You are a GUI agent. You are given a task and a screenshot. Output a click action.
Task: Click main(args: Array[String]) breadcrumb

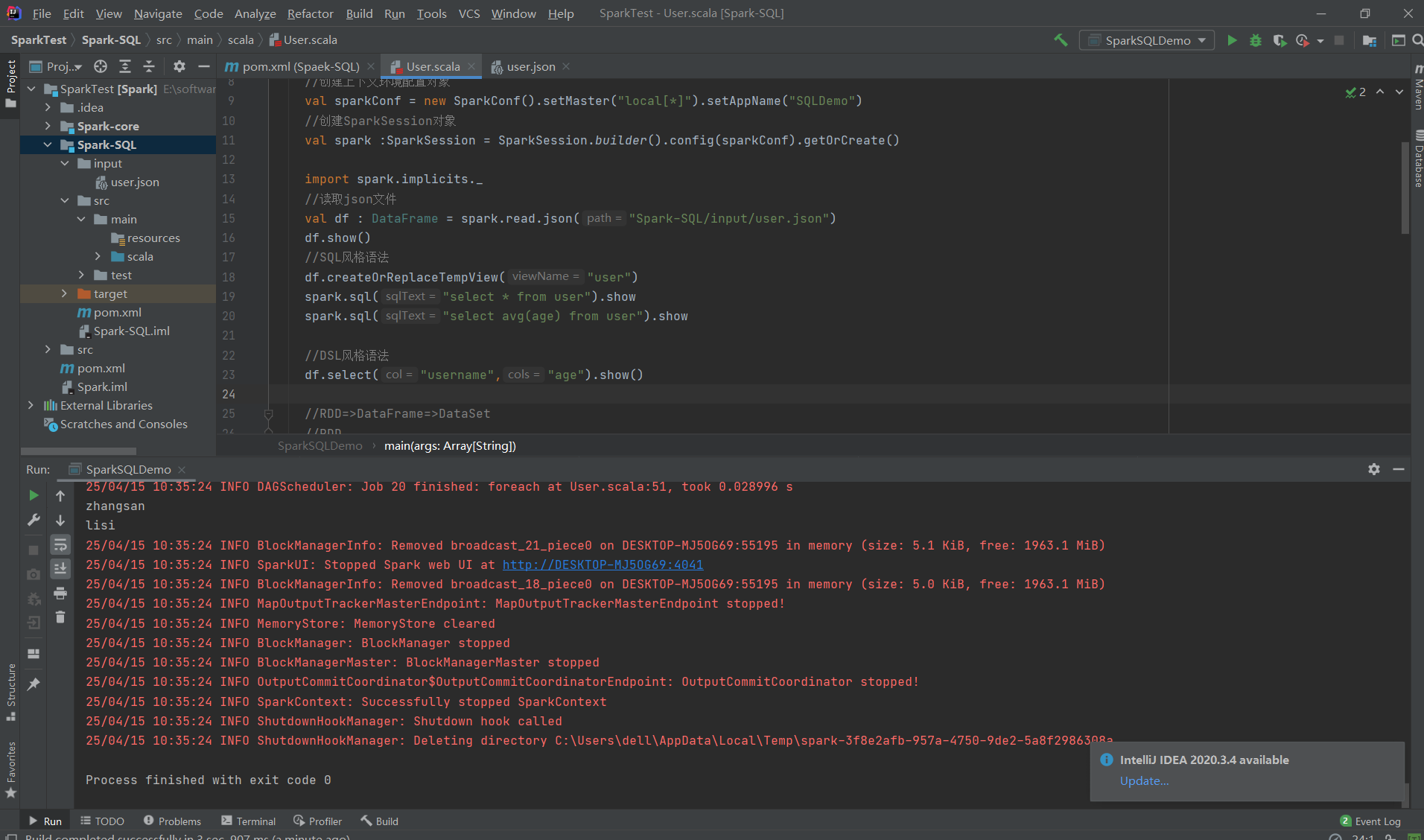coord(450,445)
